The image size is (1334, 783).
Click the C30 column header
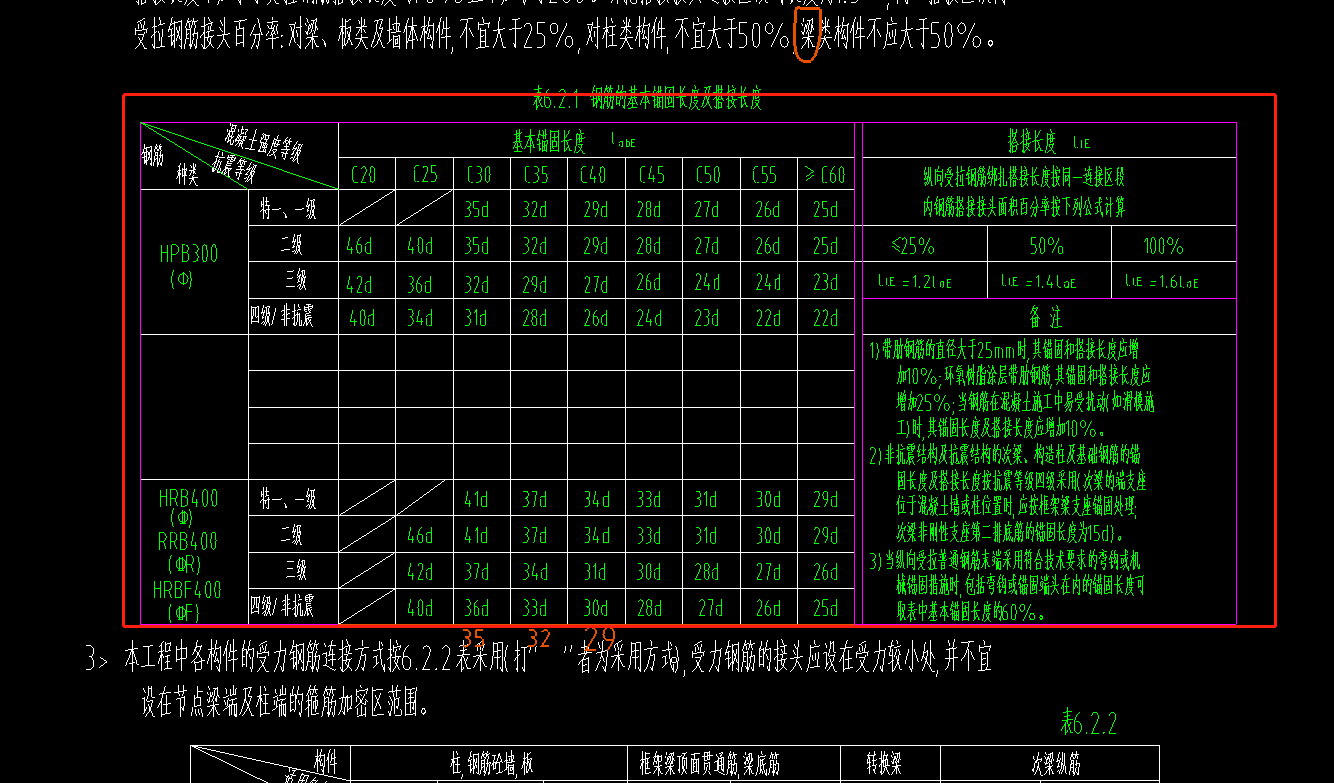pos(479,175)
